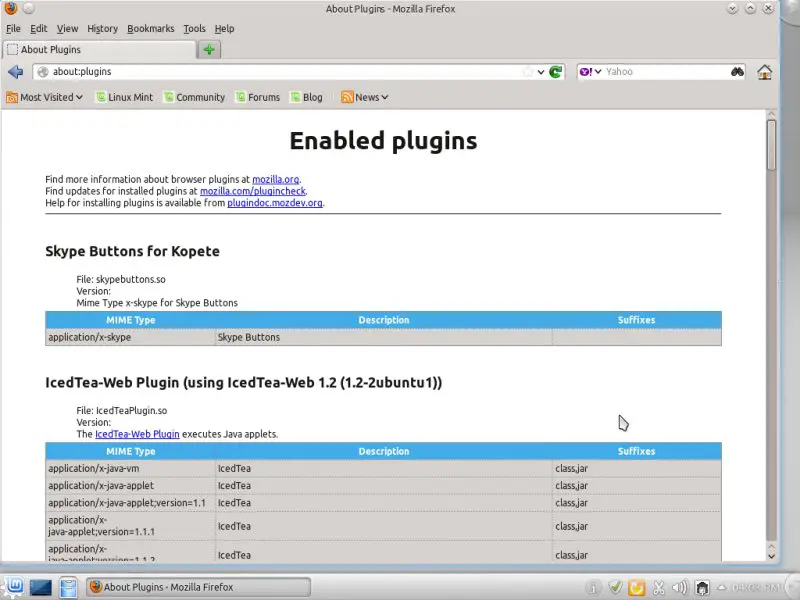Click the site identity globe icon

tap(43, 72)
